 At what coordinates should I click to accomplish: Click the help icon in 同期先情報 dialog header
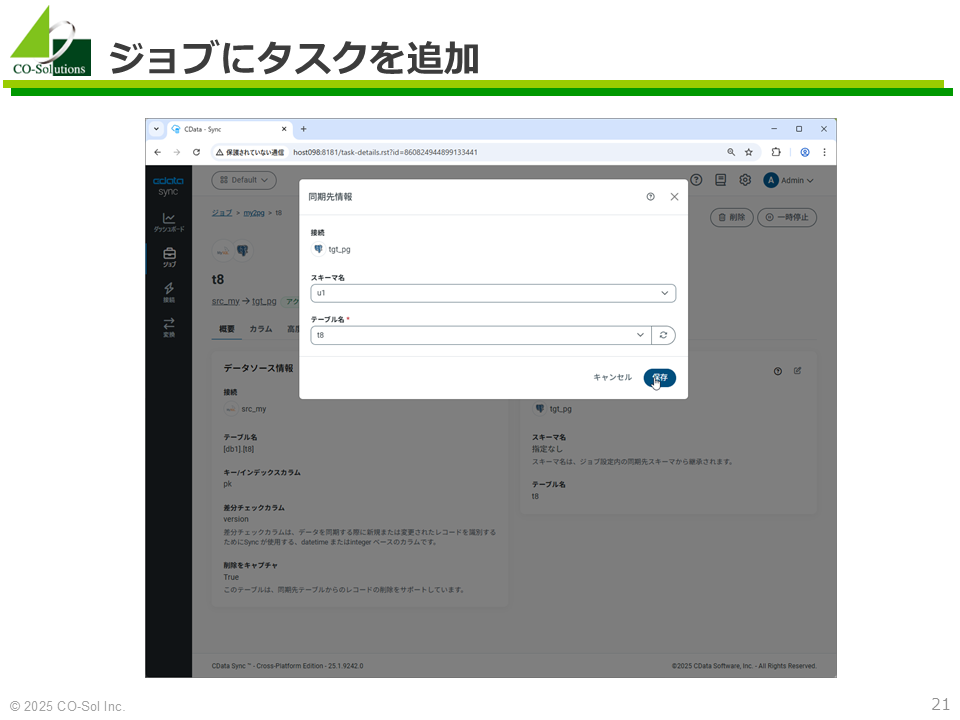point(650,197)
